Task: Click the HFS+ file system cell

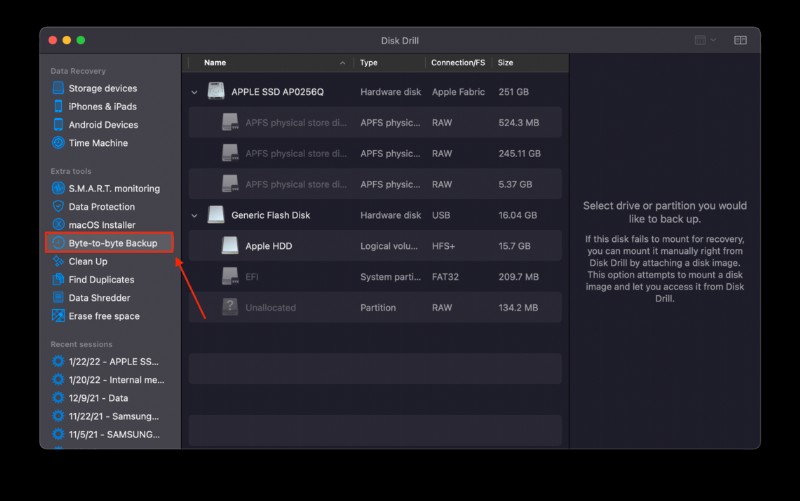Action: tap(443, 246)
